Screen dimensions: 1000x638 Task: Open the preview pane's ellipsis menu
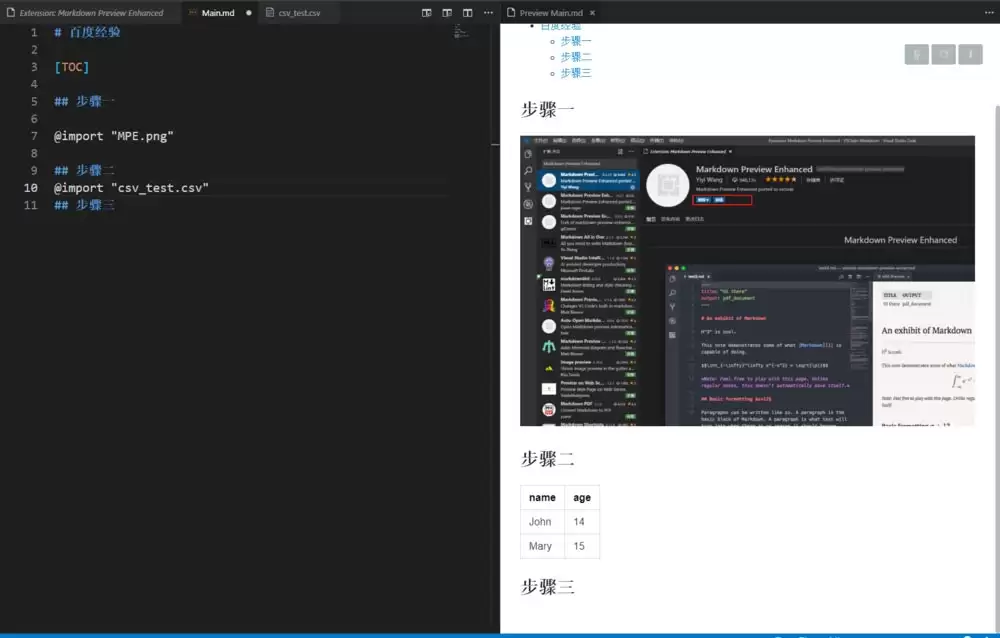(x=988, y=13)
